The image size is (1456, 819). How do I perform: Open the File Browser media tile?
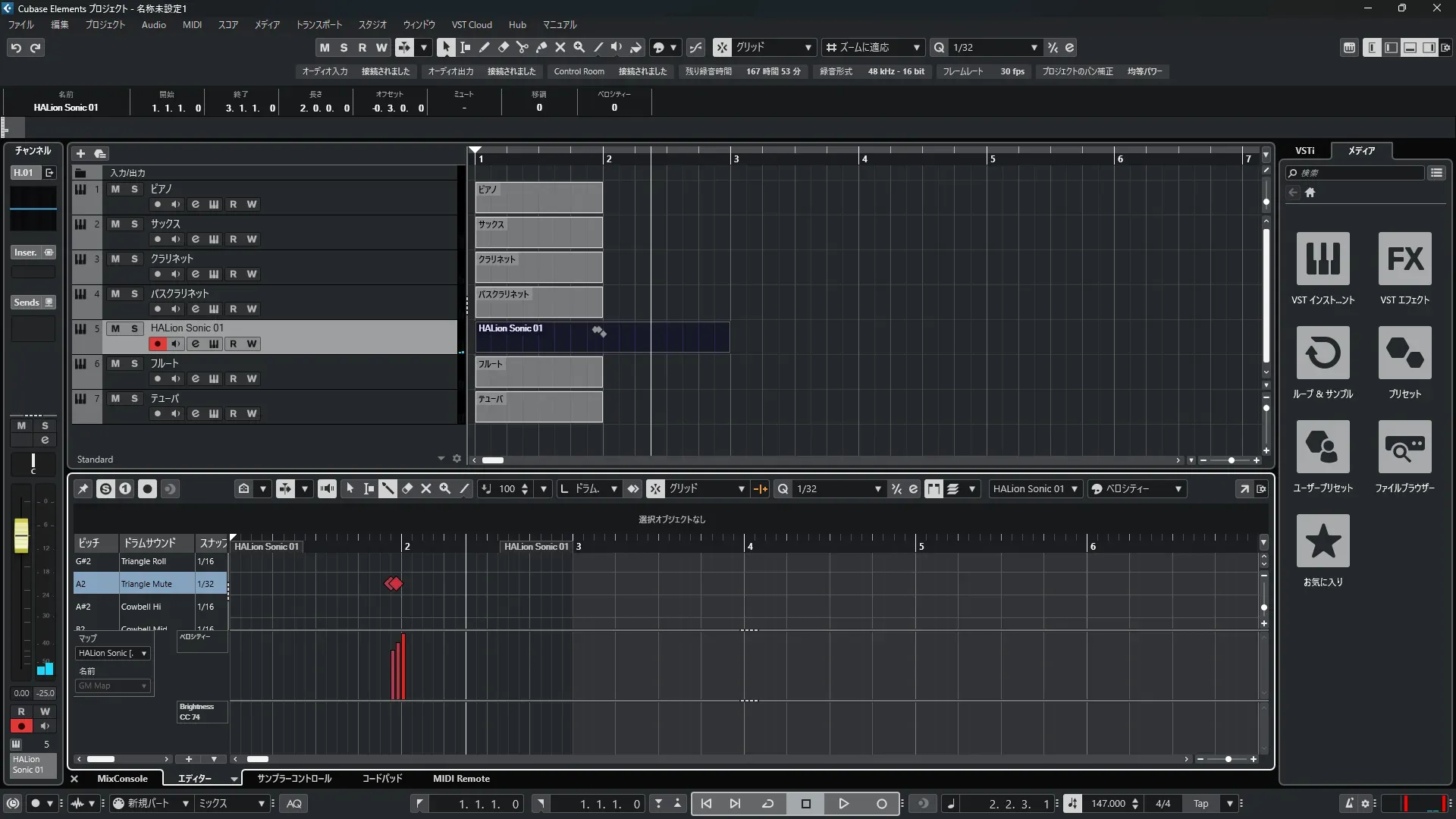click(x=1404, y=447)
